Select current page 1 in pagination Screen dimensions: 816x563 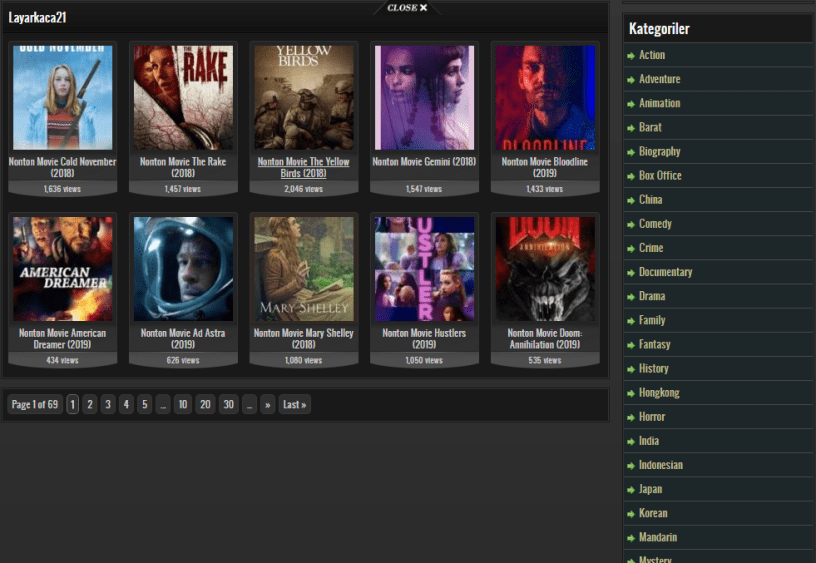(72, 404)
